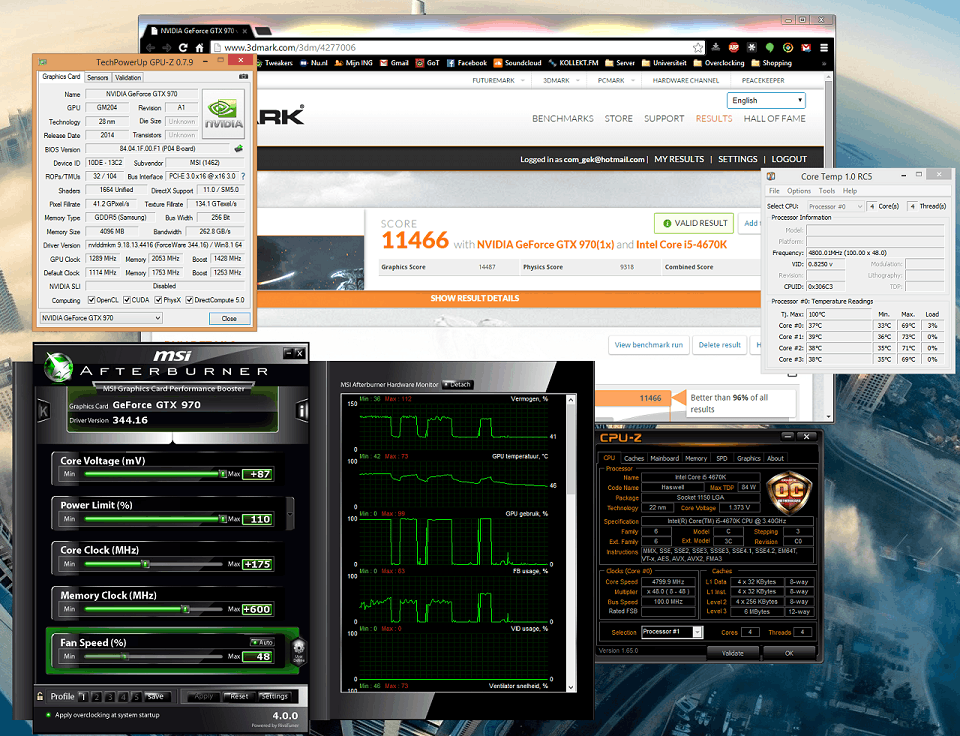This screenshot has width=960, height=736.
Task: Click GPU-Z screenshot camera icon
Action: 243,77
